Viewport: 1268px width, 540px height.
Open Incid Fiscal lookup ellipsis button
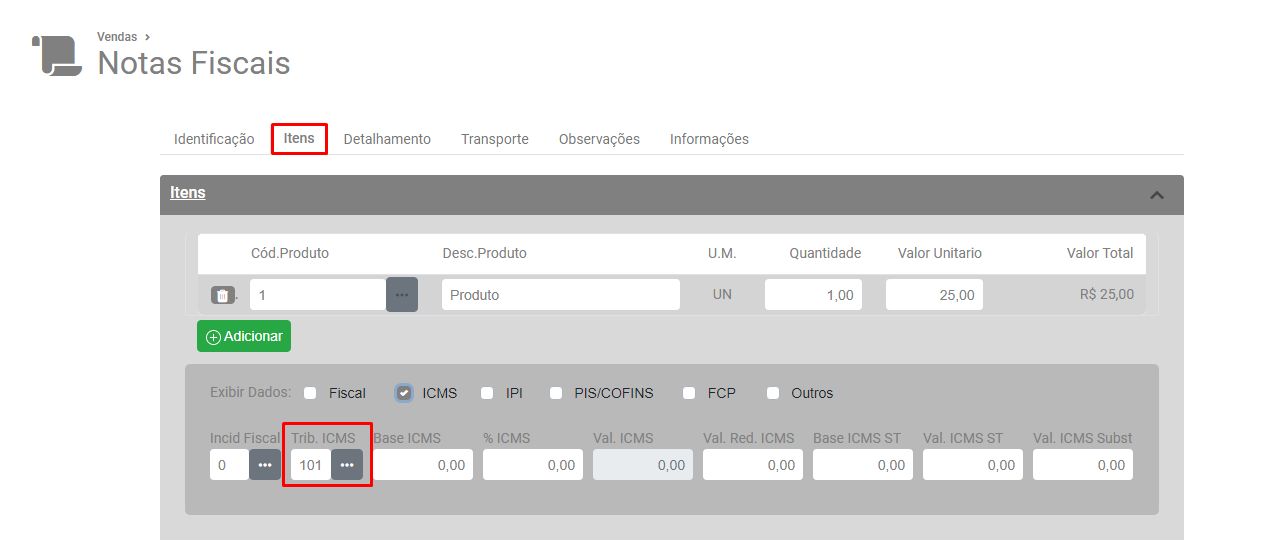pyautogui.click(x=265, y=465)
